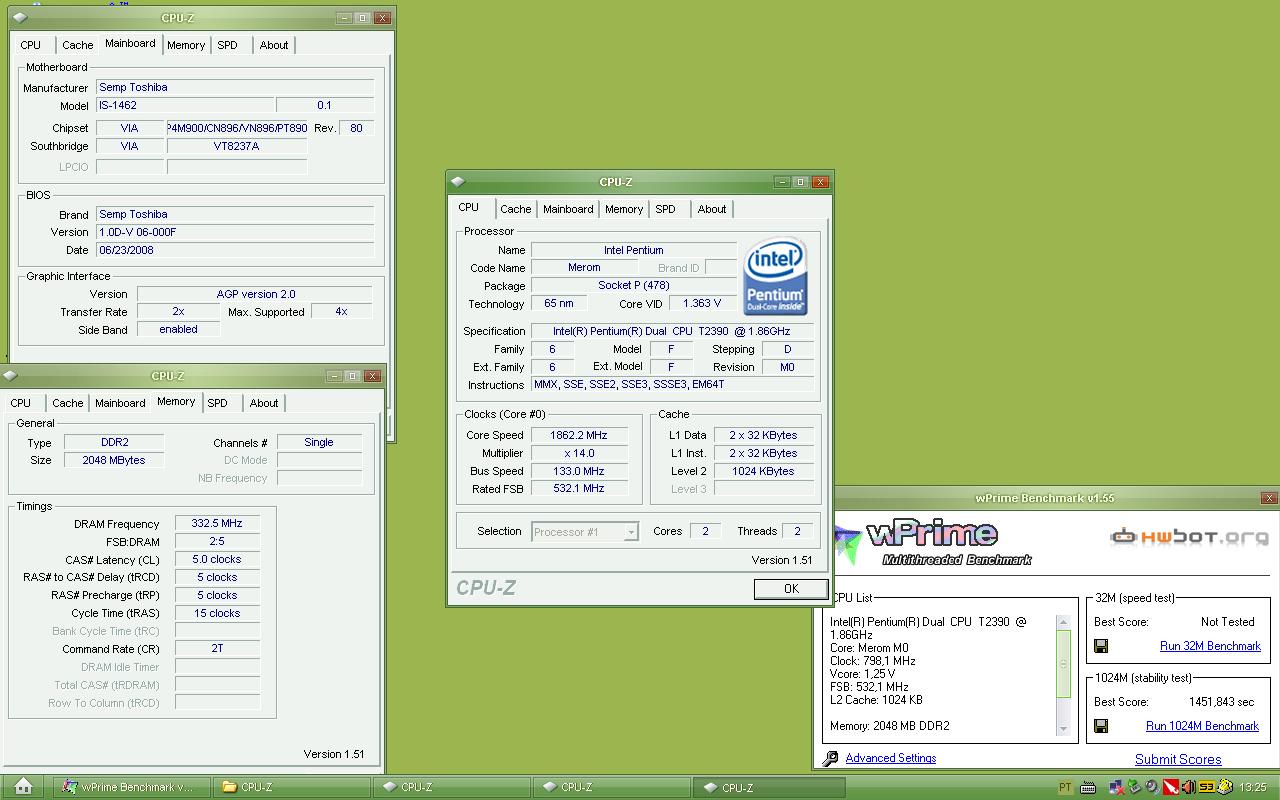Select SPD tab in top-left Mainboard window
Image resolution: width=1280 pixels, height=800 pixels.
pos(227,45)
